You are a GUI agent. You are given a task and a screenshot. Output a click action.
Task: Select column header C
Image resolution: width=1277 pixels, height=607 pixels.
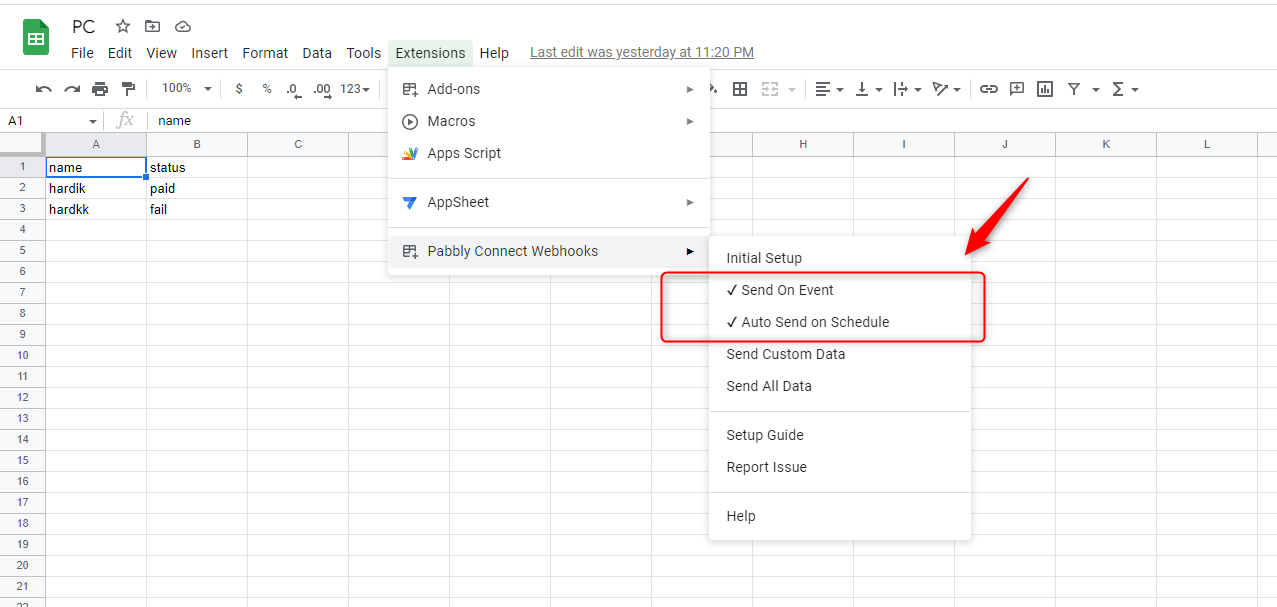pos(298,144)
